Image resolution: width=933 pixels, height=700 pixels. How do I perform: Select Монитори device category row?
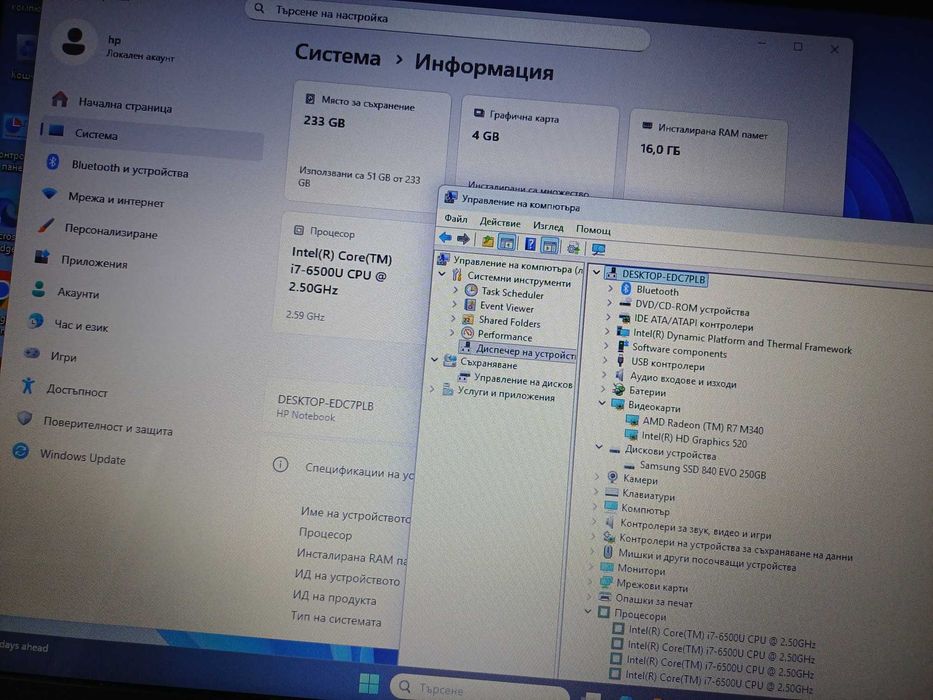(633, 569)
